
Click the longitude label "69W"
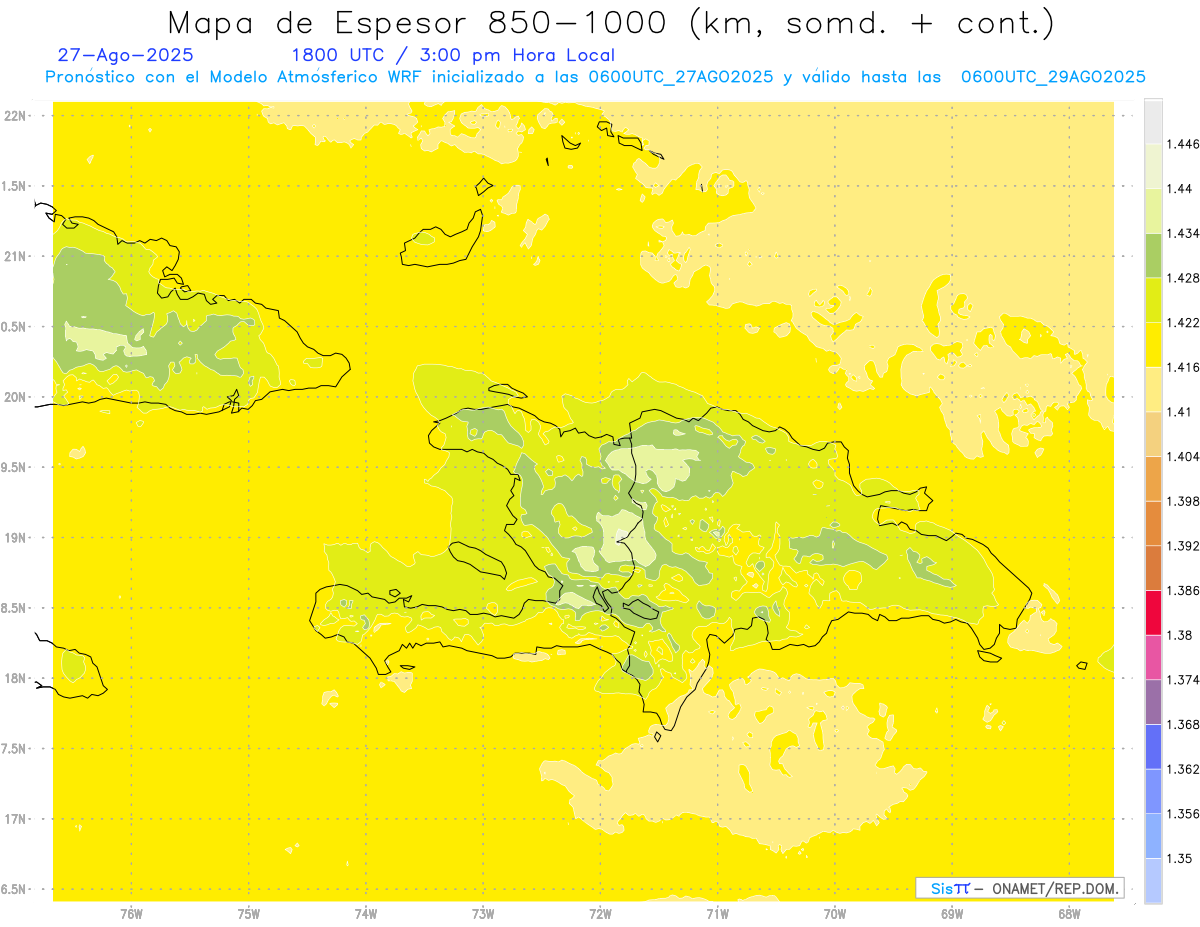[x=952, y=913]
